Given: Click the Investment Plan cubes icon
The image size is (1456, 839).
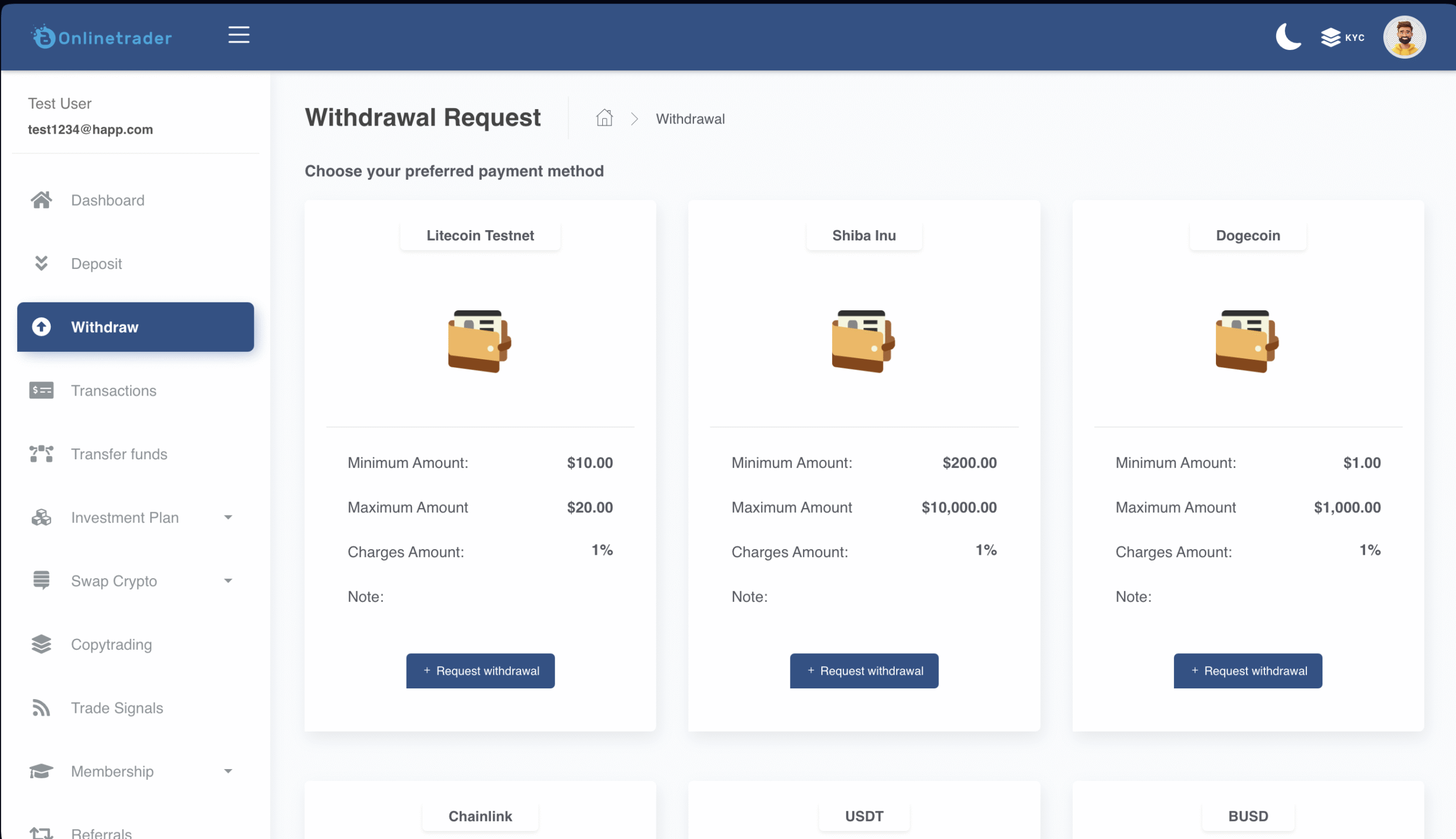Looking at the screenshot, I should pos(42,517).
